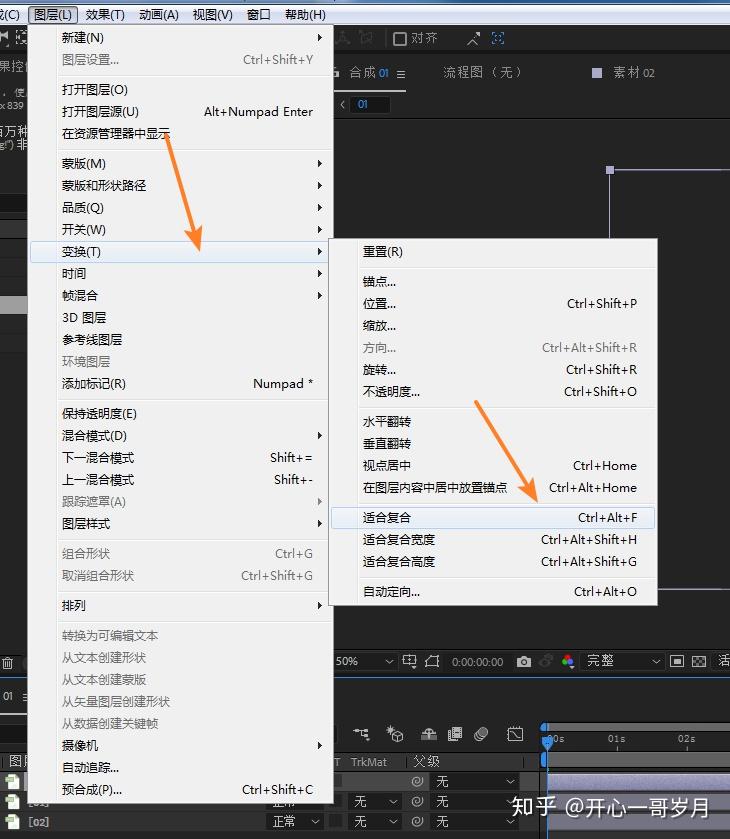Open the 50% magnification dropdown
The image size is (730, 839).
(x=365, y=661)
